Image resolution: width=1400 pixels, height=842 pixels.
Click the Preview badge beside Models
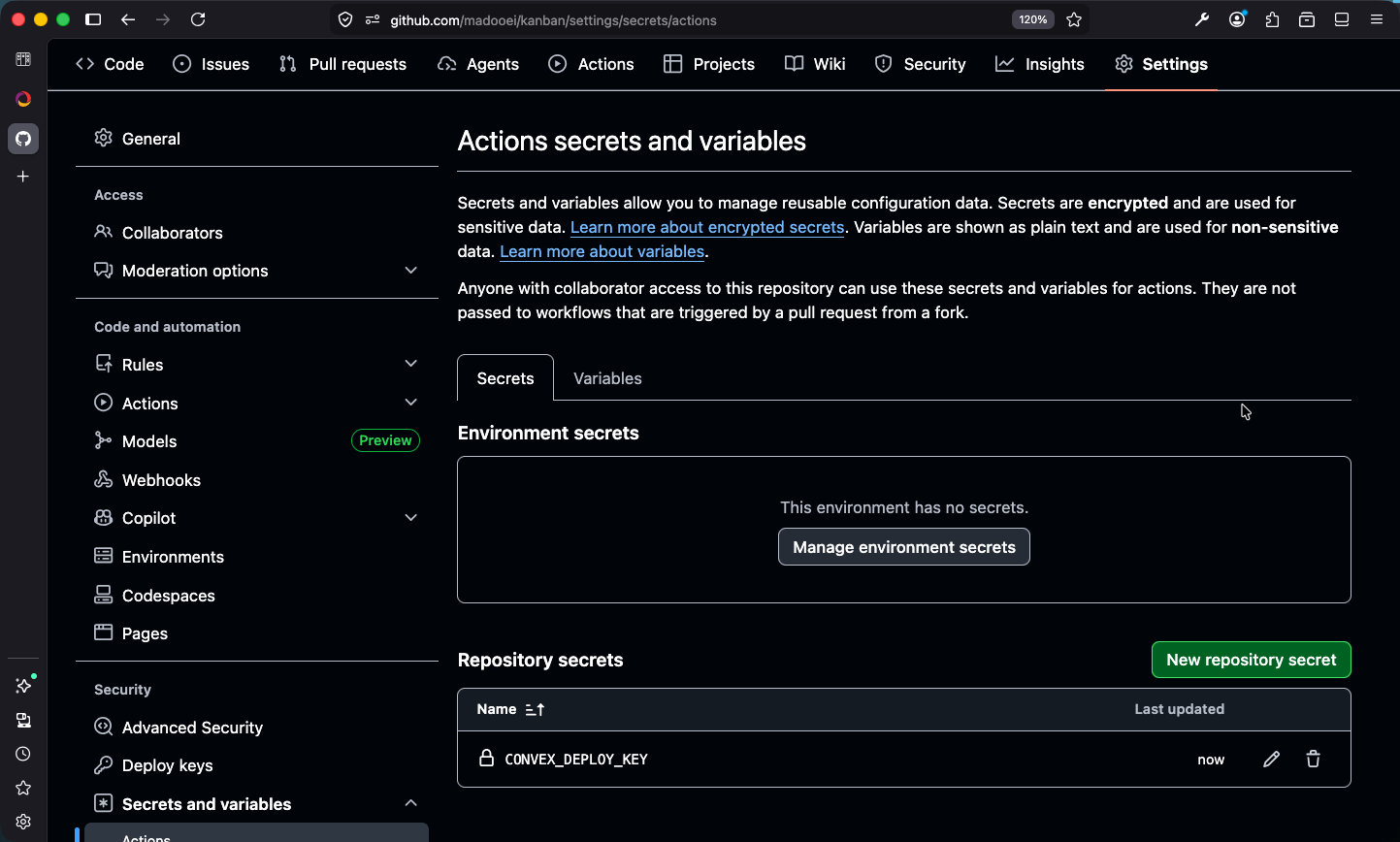[x=385, y=440]
